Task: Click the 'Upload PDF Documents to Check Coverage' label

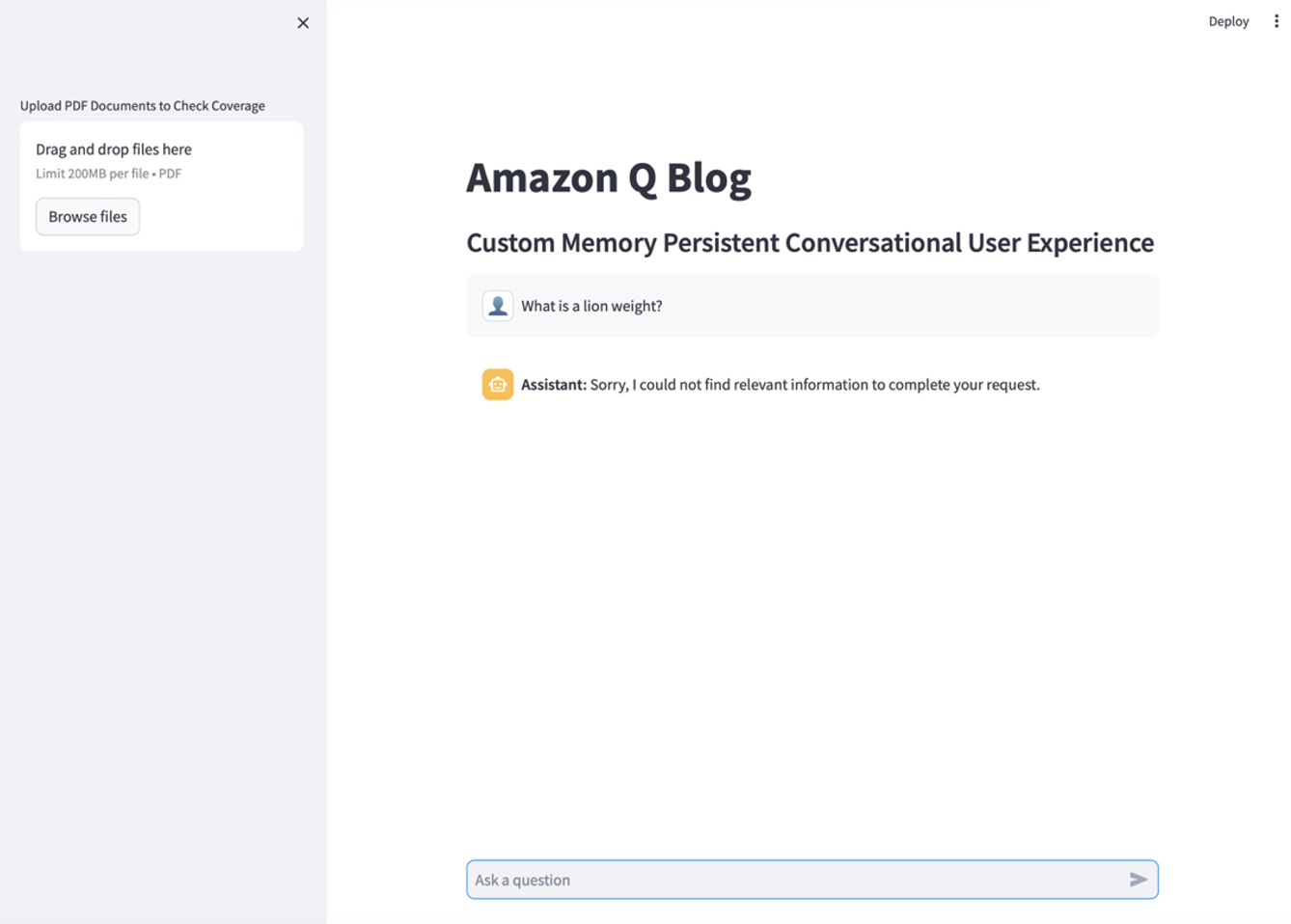Action: coord(143,105)
